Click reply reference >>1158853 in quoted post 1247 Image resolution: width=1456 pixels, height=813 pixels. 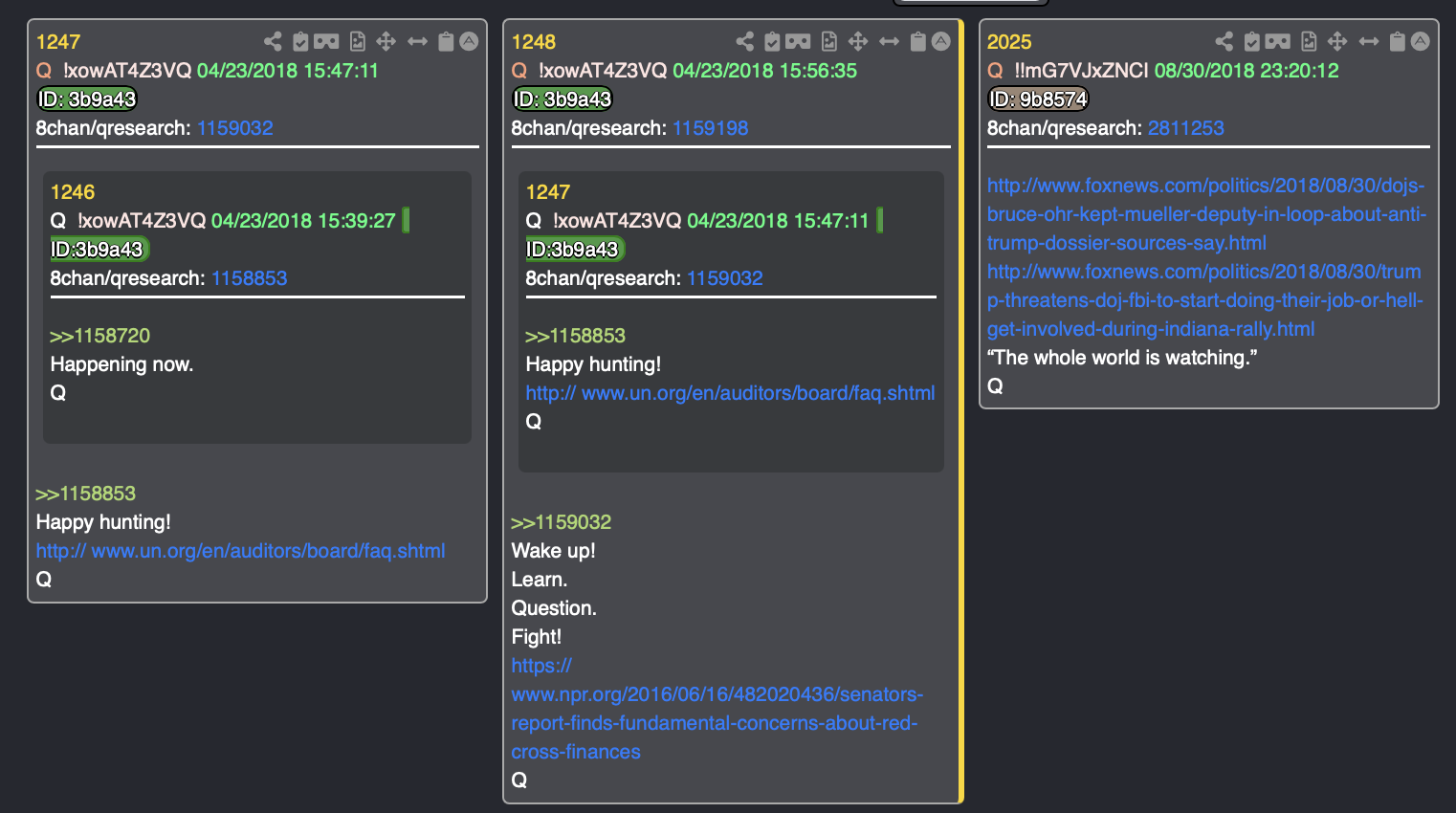pos(576,336)
